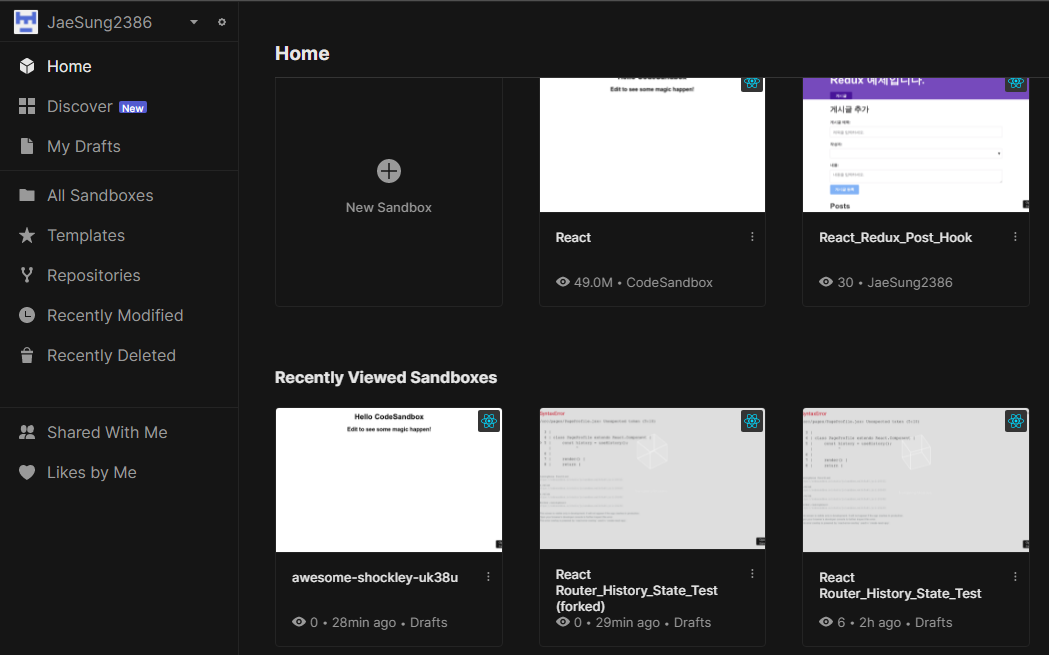Image resolution: width=1049 pixels, height=661 pixels.
Task: Click the React icon badge on React template
Action: pyautogui.click(x=752, y=84)
